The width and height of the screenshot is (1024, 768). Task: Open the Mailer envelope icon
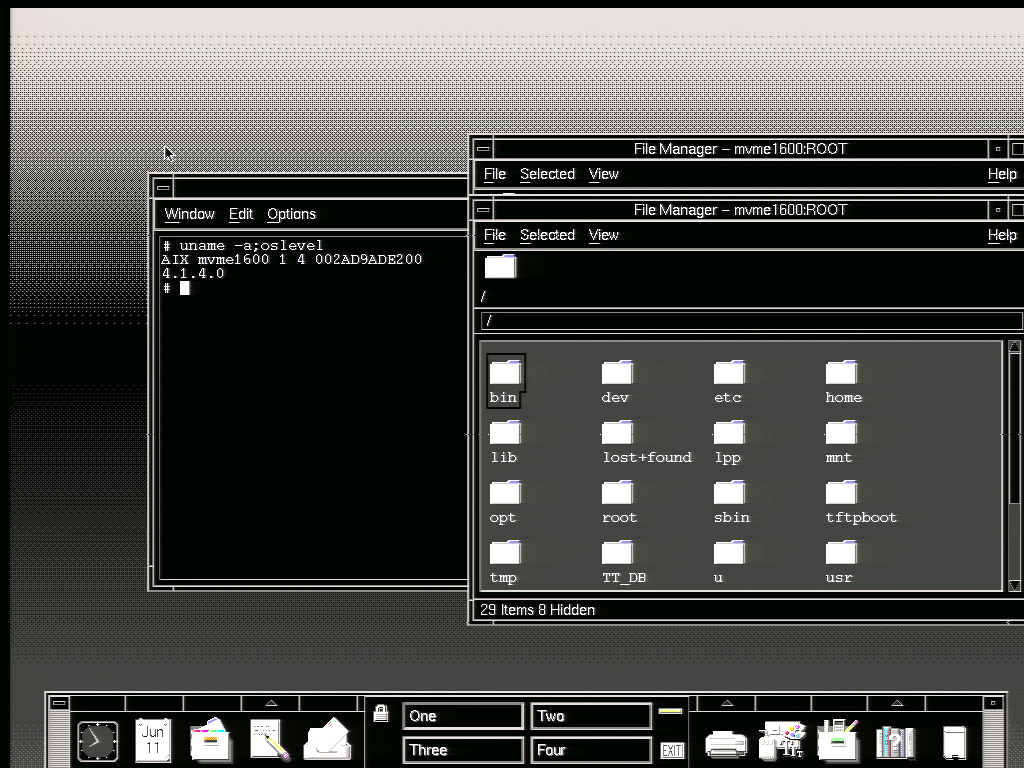(328, 740)
